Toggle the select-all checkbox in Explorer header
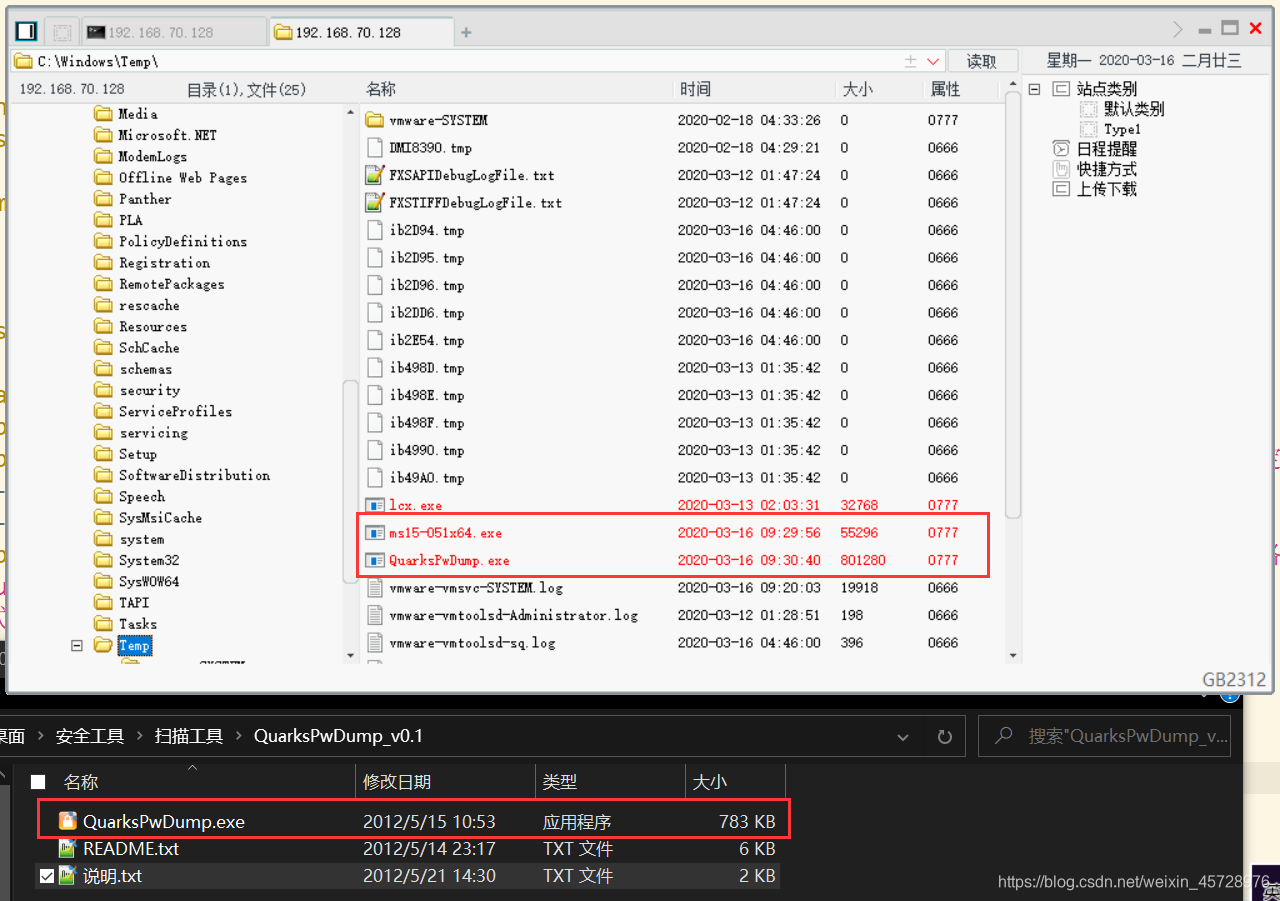Viewport: 1280px width, 901px height. tap(38, 782)
